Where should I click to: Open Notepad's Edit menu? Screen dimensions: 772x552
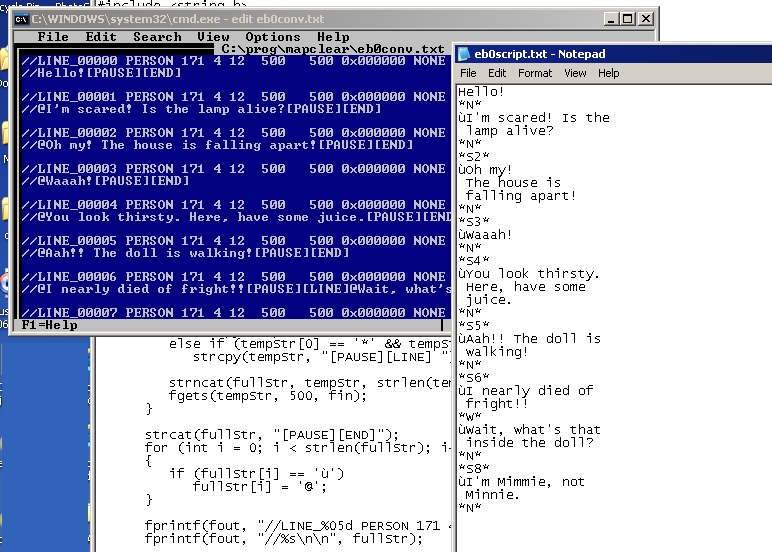497,73
